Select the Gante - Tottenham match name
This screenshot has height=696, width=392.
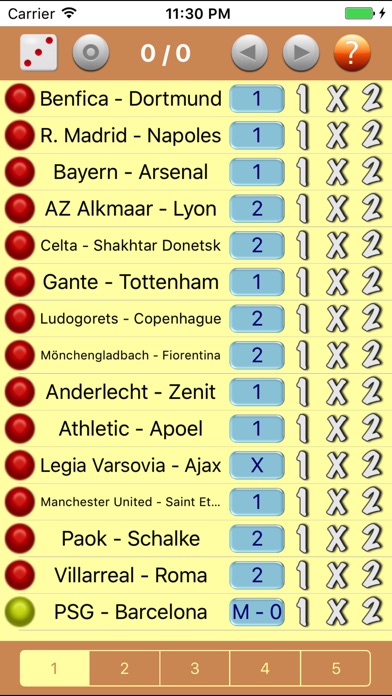[131, 282]
